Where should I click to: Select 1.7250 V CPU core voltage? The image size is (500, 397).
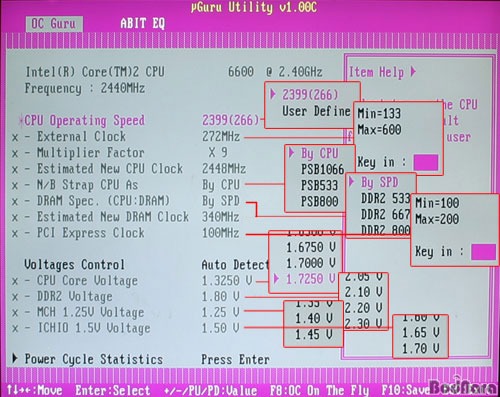[311, 279]
